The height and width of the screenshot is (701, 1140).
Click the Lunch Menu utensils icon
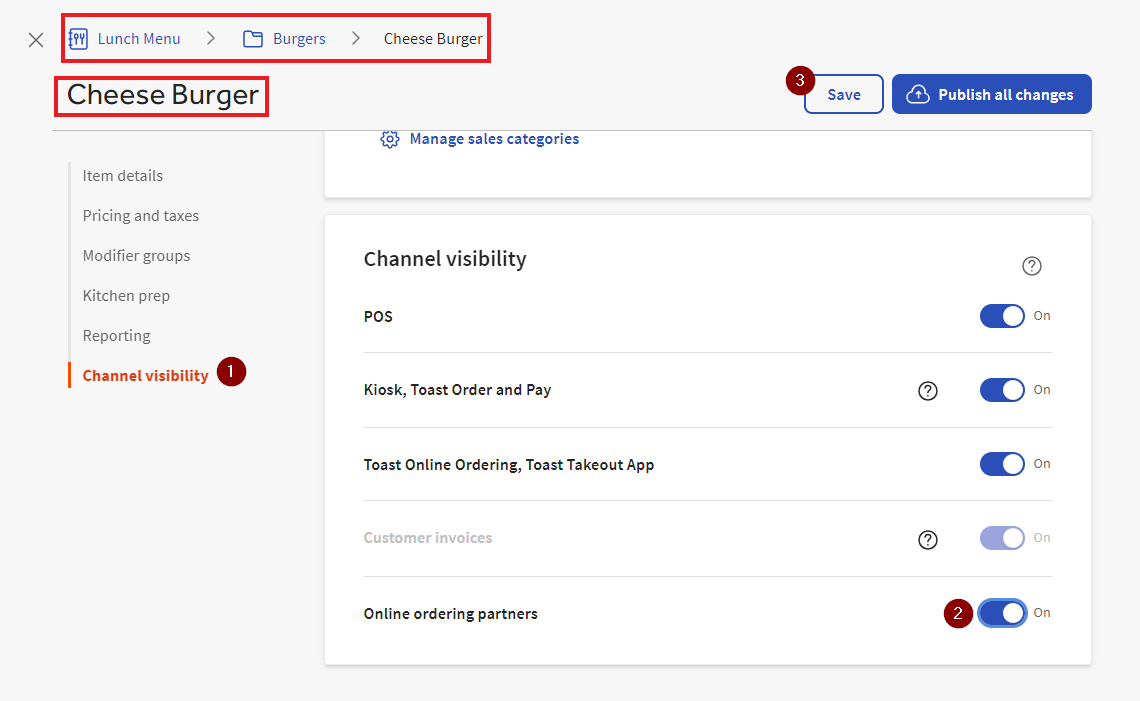(79, 39)
